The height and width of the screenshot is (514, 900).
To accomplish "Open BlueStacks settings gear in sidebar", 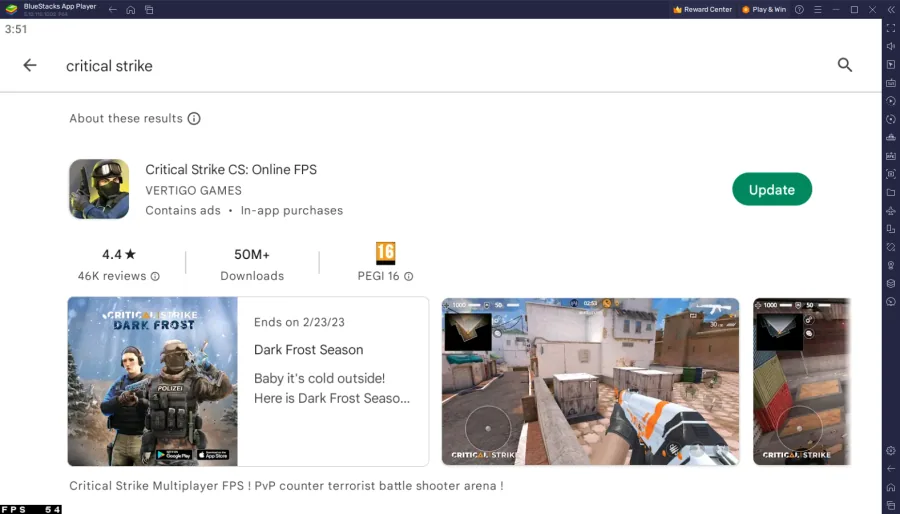I will (x=891, y=451).
